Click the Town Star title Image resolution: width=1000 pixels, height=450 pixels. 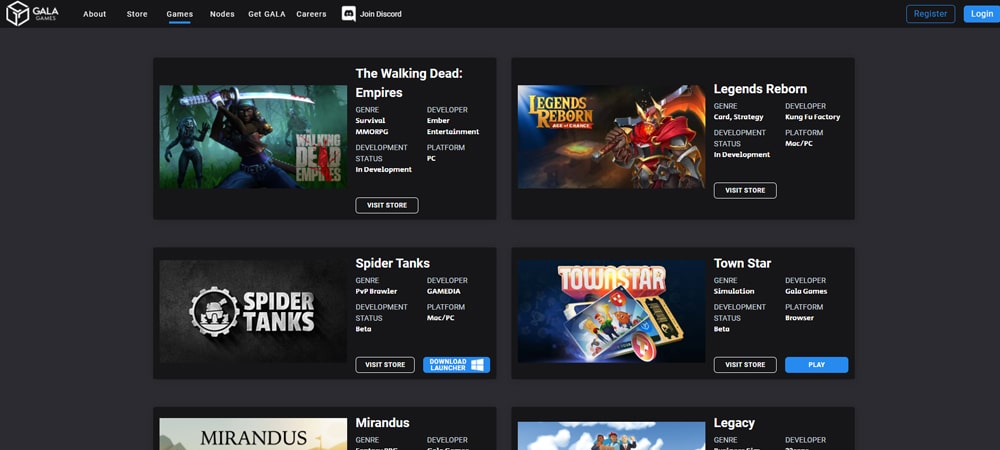coord(742,263)
